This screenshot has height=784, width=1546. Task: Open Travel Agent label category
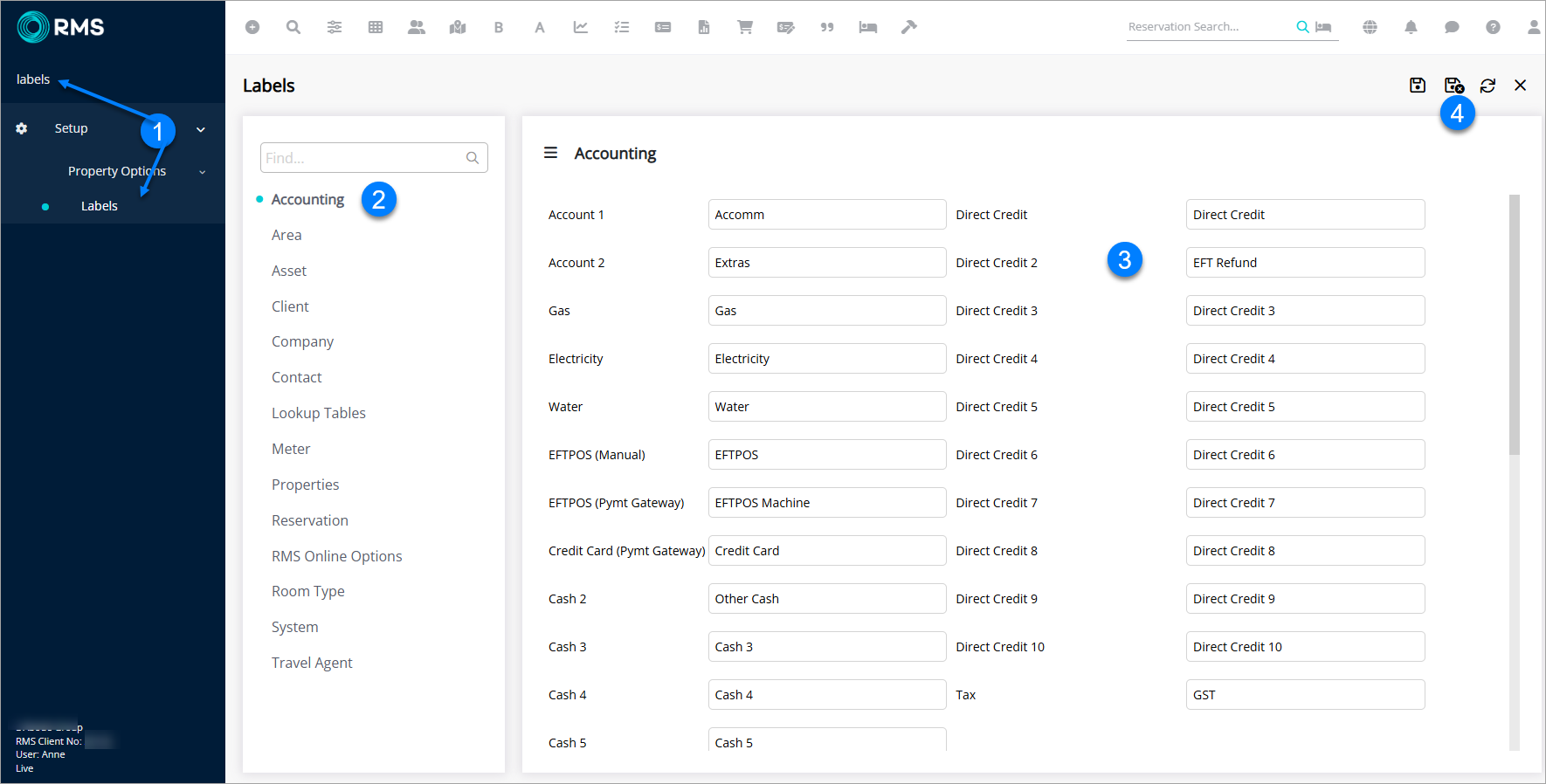(312, 663)
